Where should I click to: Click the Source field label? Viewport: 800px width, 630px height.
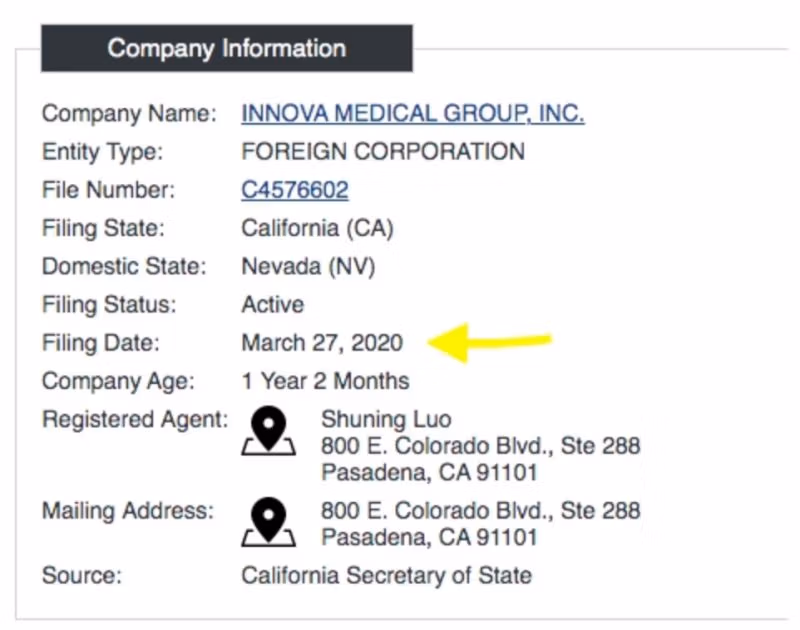81,575
